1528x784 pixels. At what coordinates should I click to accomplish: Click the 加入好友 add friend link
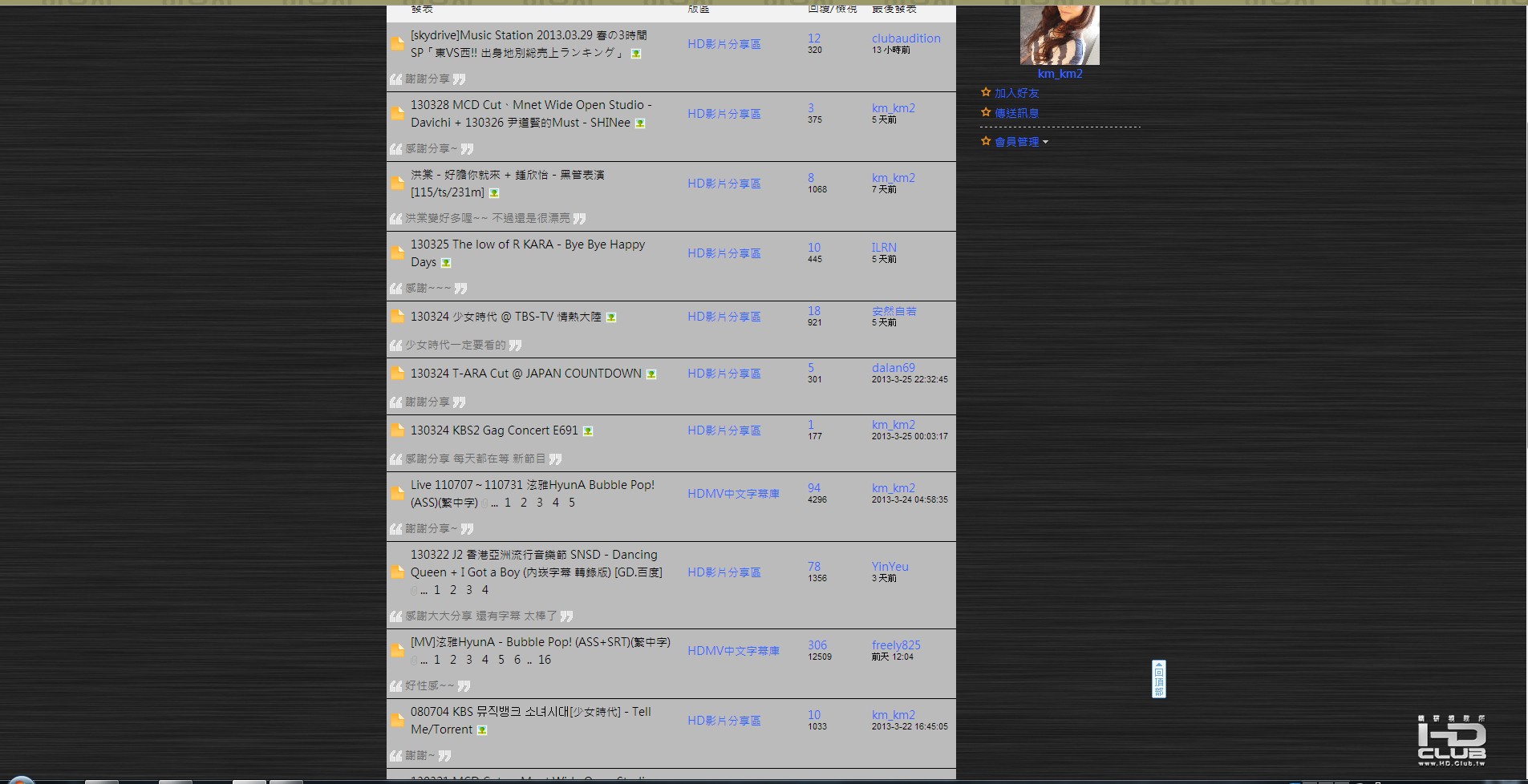pyautogui.click(x=1016, y=93)
